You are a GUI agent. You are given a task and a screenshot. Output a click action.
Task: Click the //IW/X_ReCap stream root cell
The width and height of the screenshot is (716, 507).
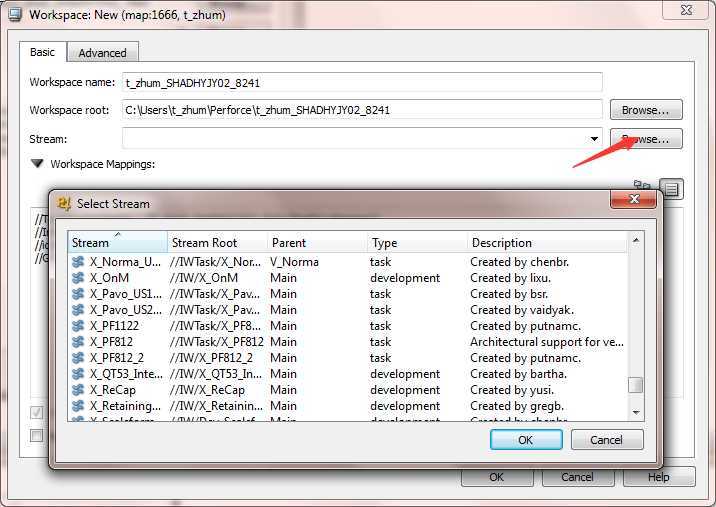click(x=207, y=390)
